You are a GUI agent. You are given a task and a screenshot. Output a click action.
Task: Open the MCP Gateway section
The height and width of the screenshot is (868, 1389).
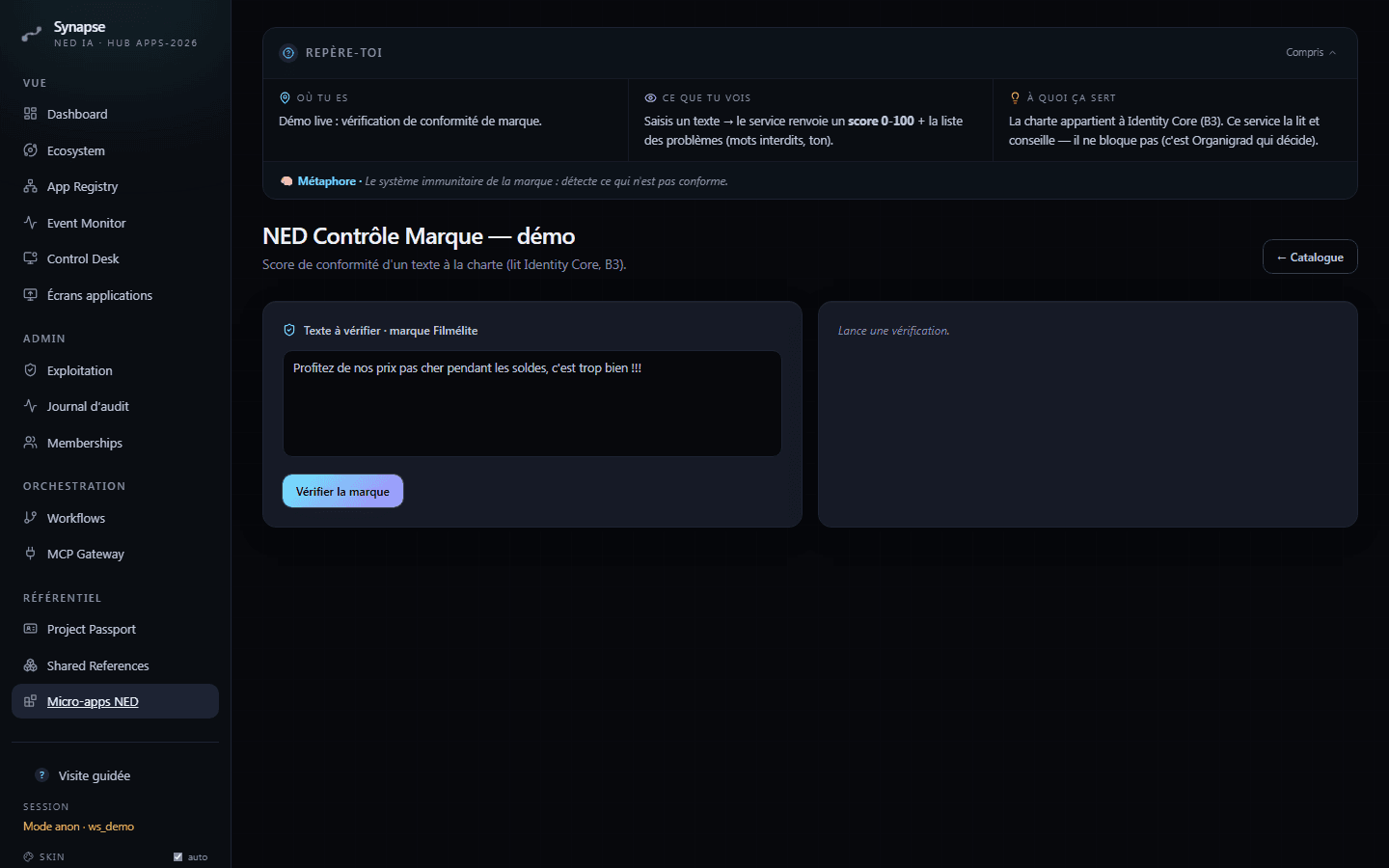click(x=115, y=554)
